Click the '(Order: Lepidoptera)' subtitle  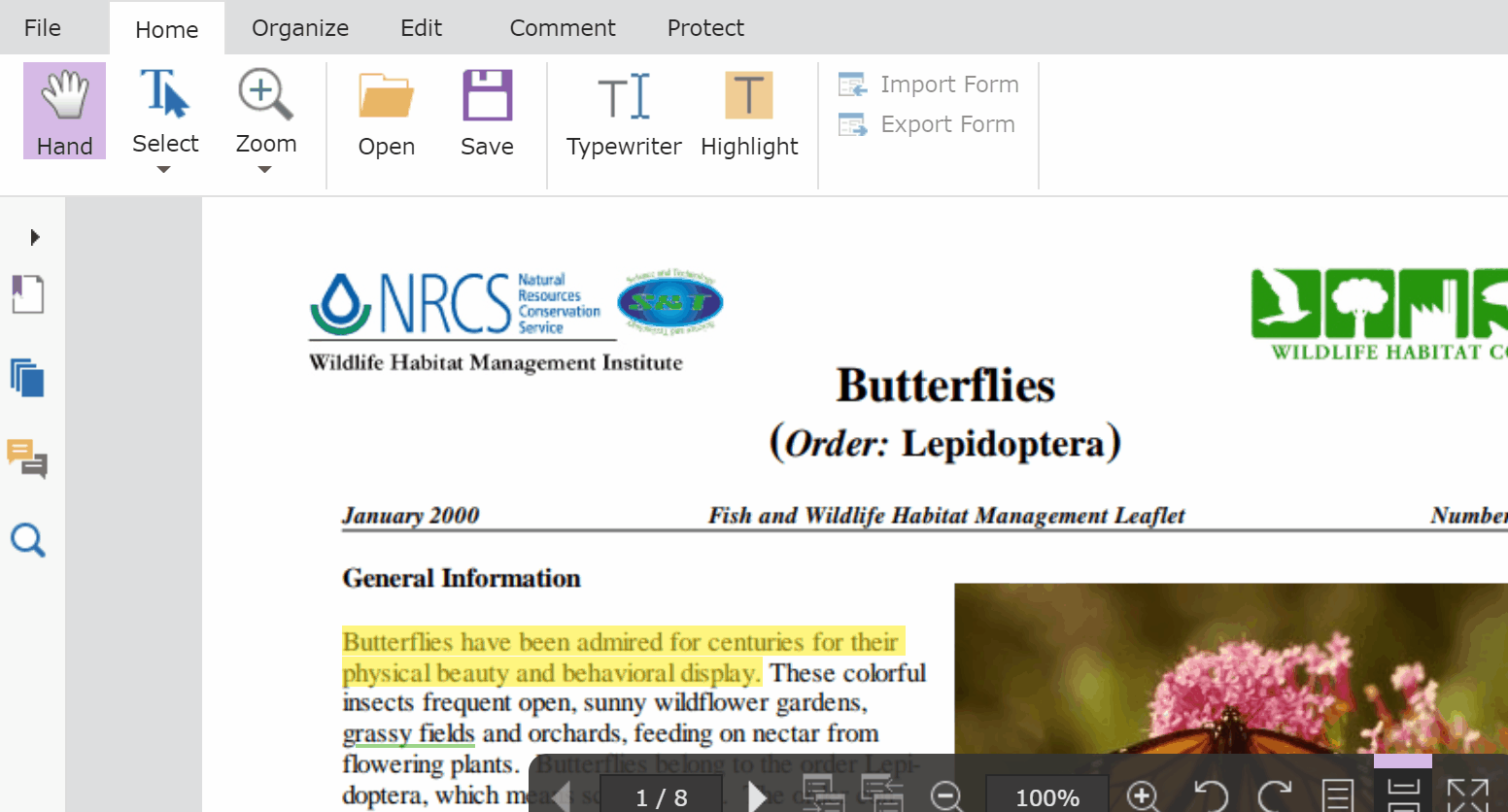[945, 443]
